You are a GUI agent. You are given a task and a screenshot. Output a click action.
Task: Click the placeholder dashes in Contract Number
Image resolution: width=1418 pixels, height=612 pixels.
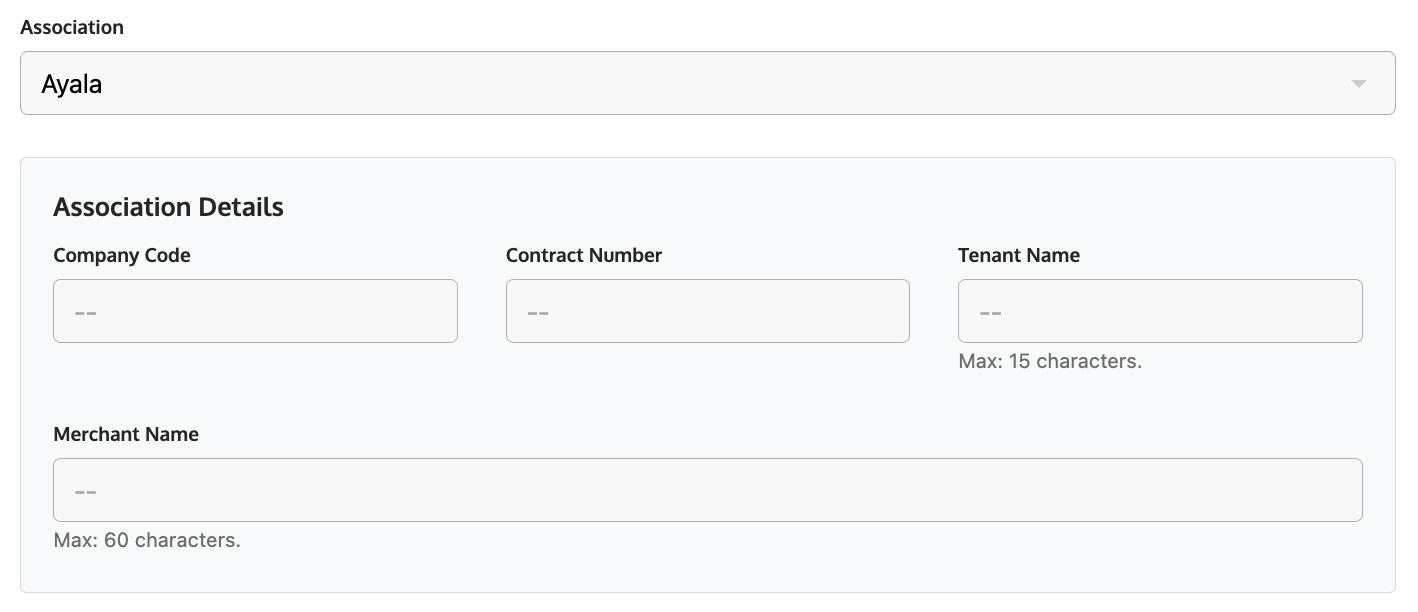coord(538,313)
